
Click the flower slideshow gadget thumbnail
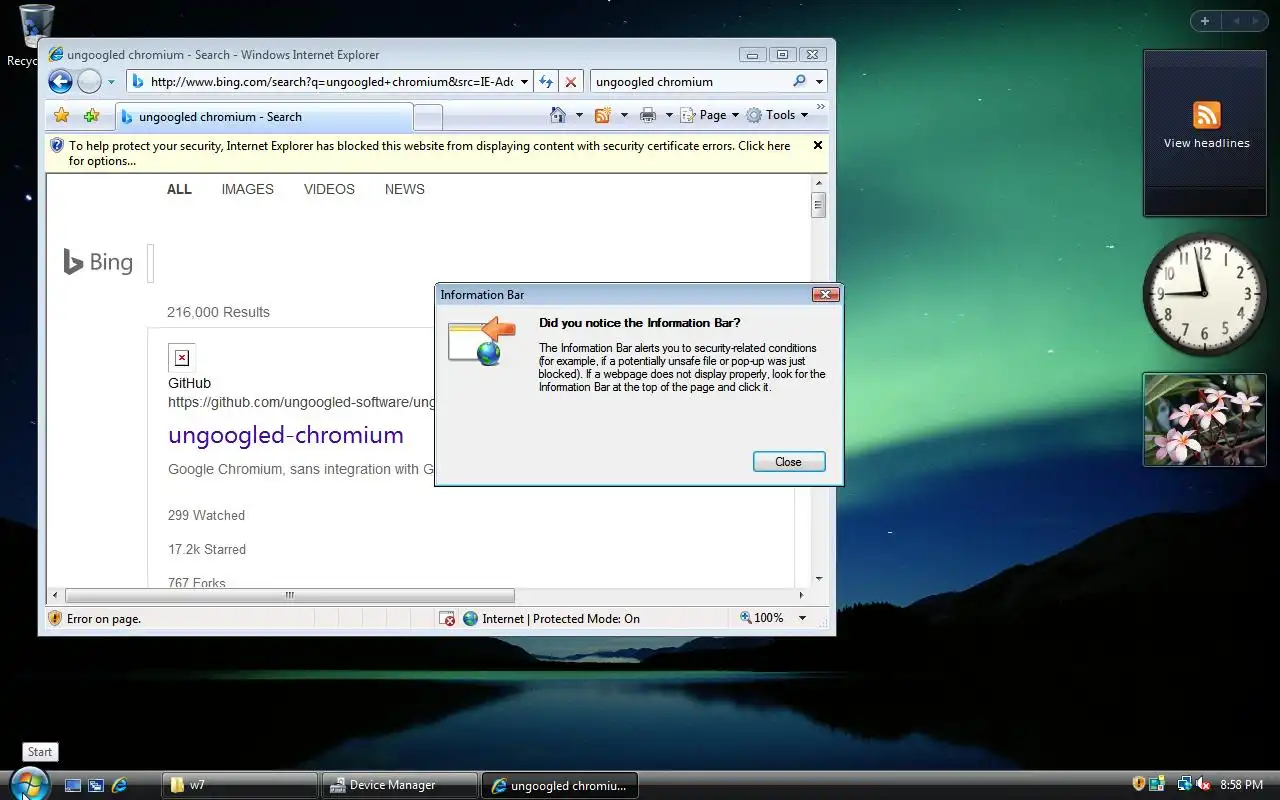click(x=1205, y=420)
